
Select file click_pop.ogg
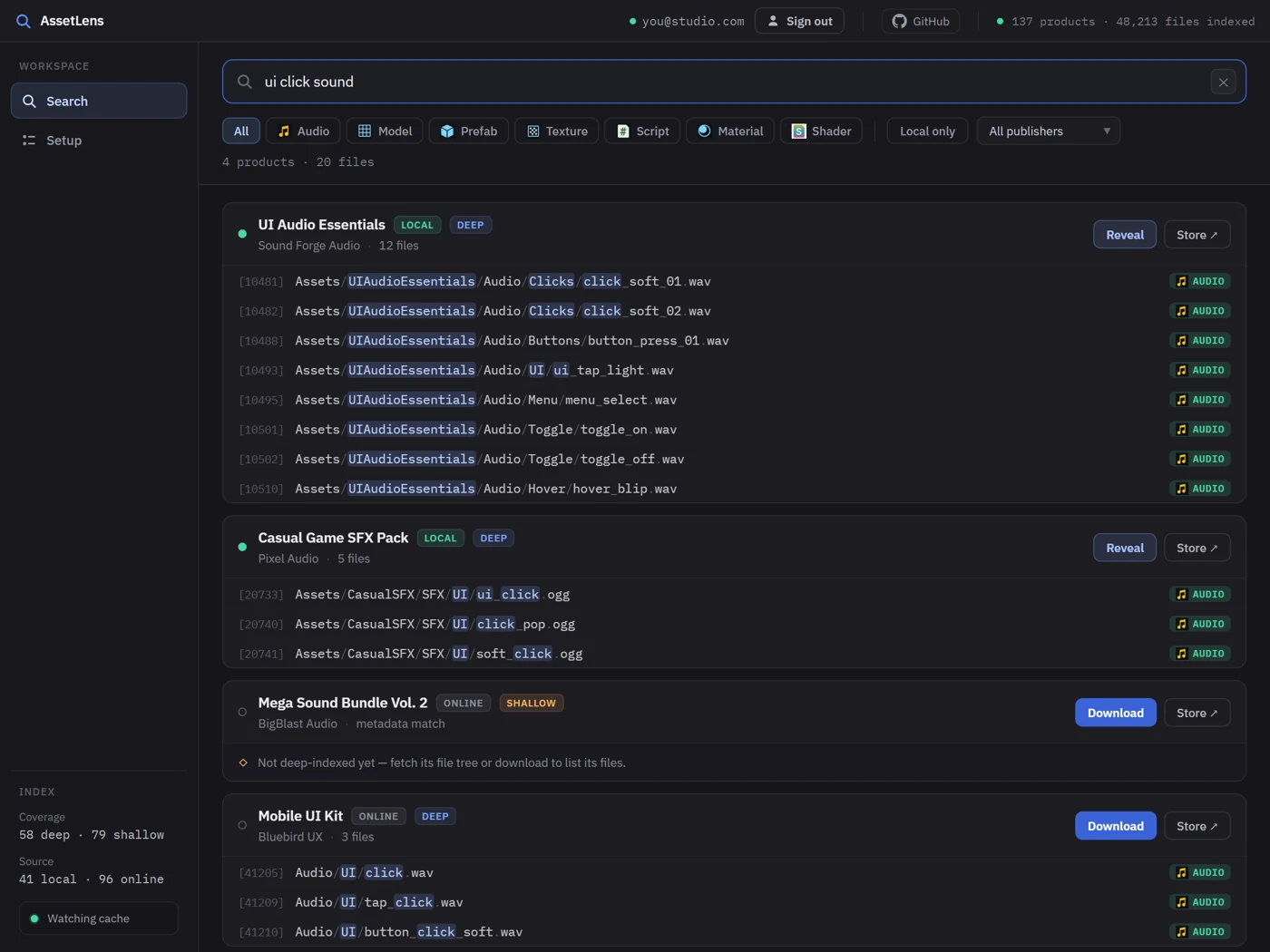coord(734,624)
